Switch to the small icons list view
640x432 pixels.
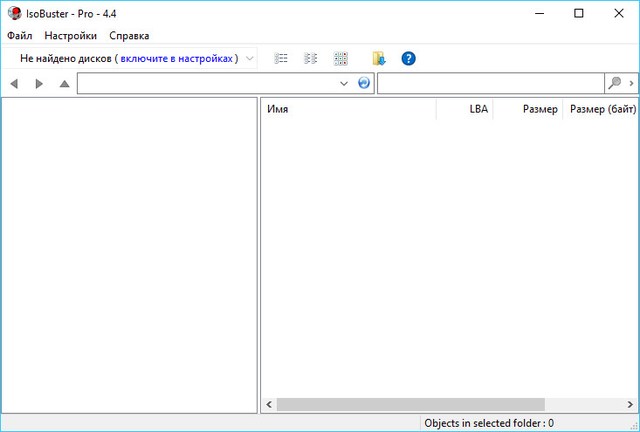tap(311, 59)
